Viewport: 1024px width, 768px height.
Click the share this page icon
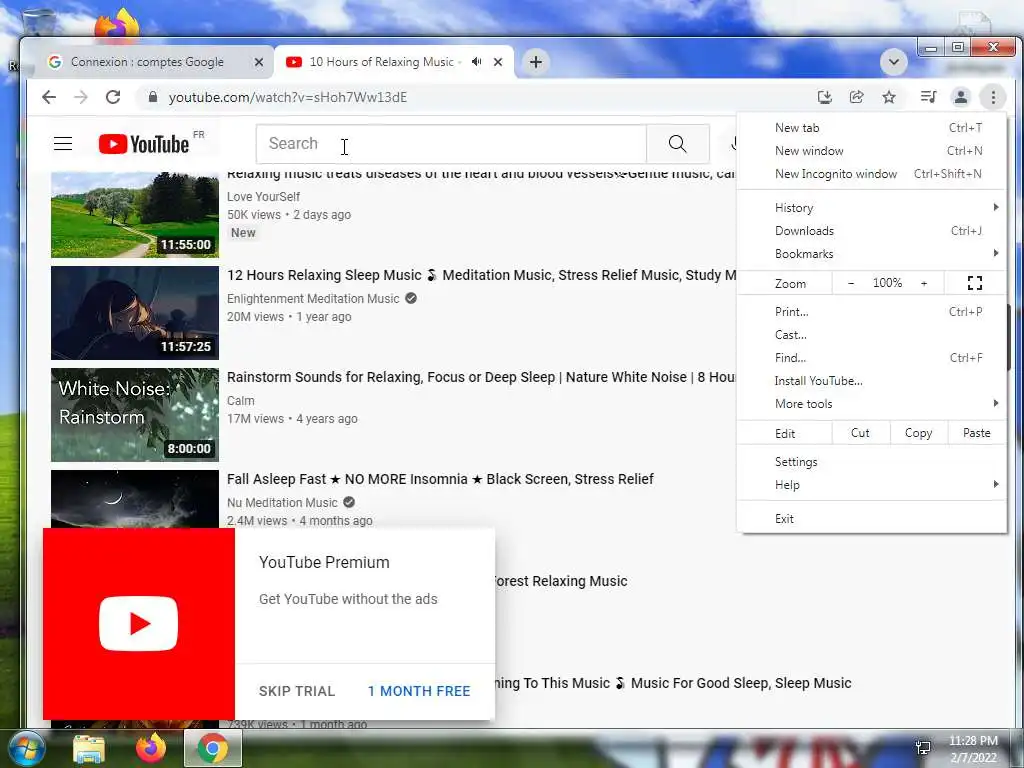(856, 97)
